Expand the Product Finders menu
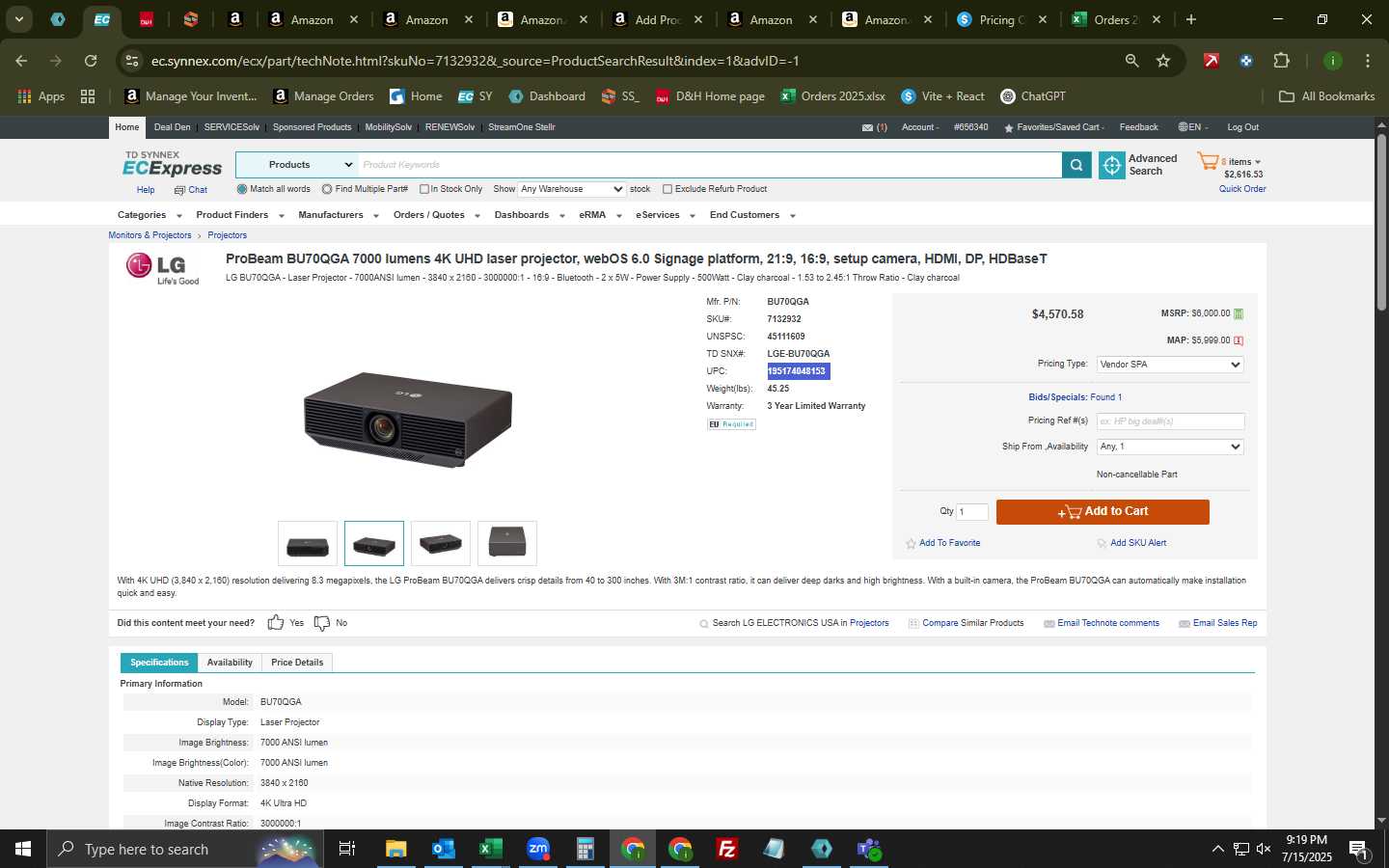This screenshot has height=868, width=1389. pyautogui.click(x=240, y=215)
